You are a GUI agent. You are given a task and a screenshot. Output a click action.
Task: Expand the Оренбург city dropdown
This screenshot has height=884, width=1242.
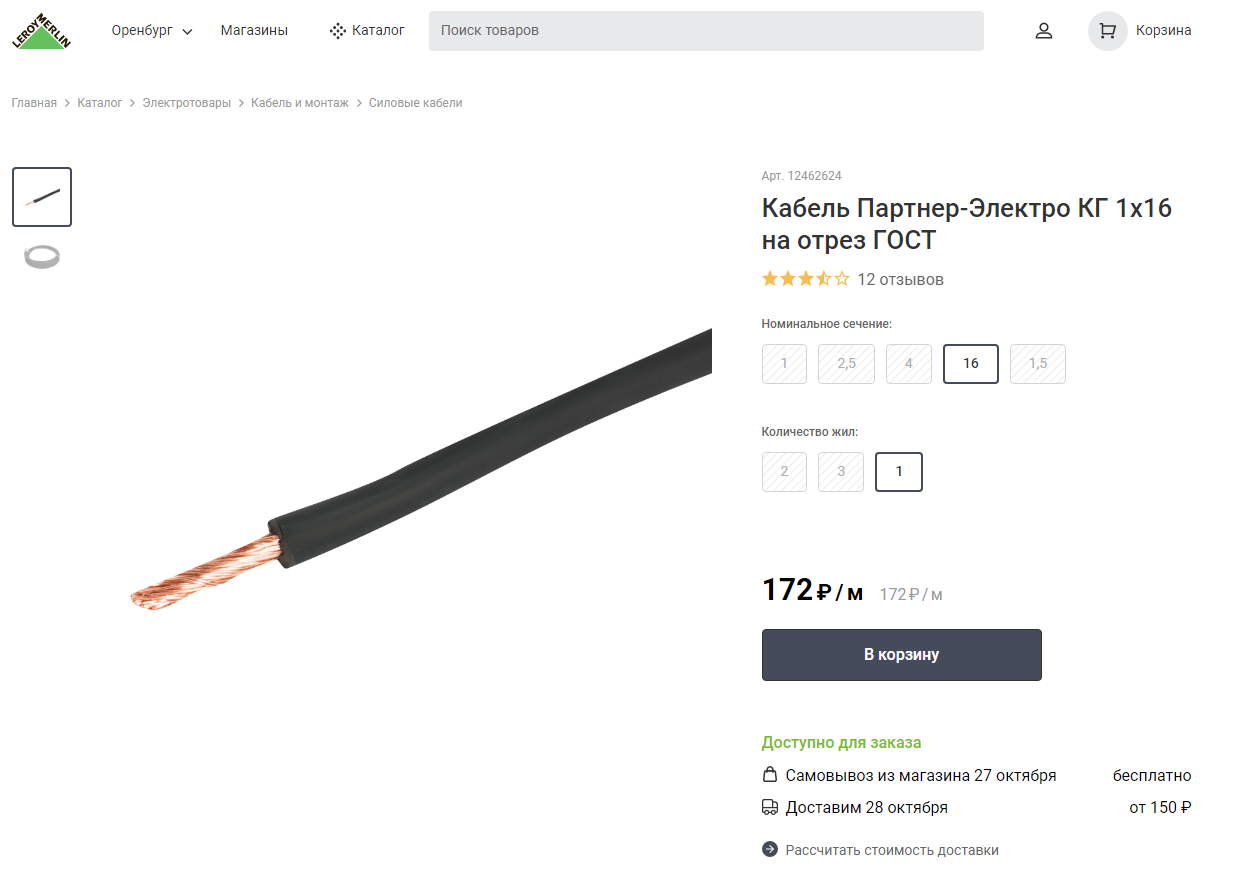coord(152,31)
